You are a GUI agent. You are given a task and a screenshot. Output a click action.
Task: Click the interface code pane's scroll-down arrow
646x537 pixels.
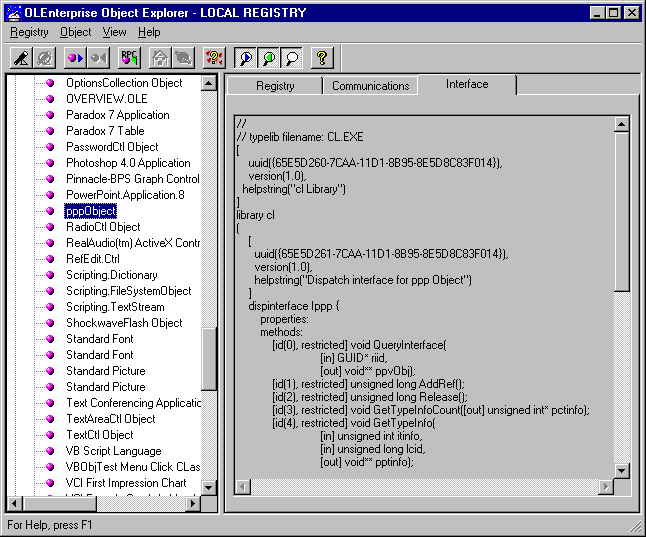(x=621, y=470)
